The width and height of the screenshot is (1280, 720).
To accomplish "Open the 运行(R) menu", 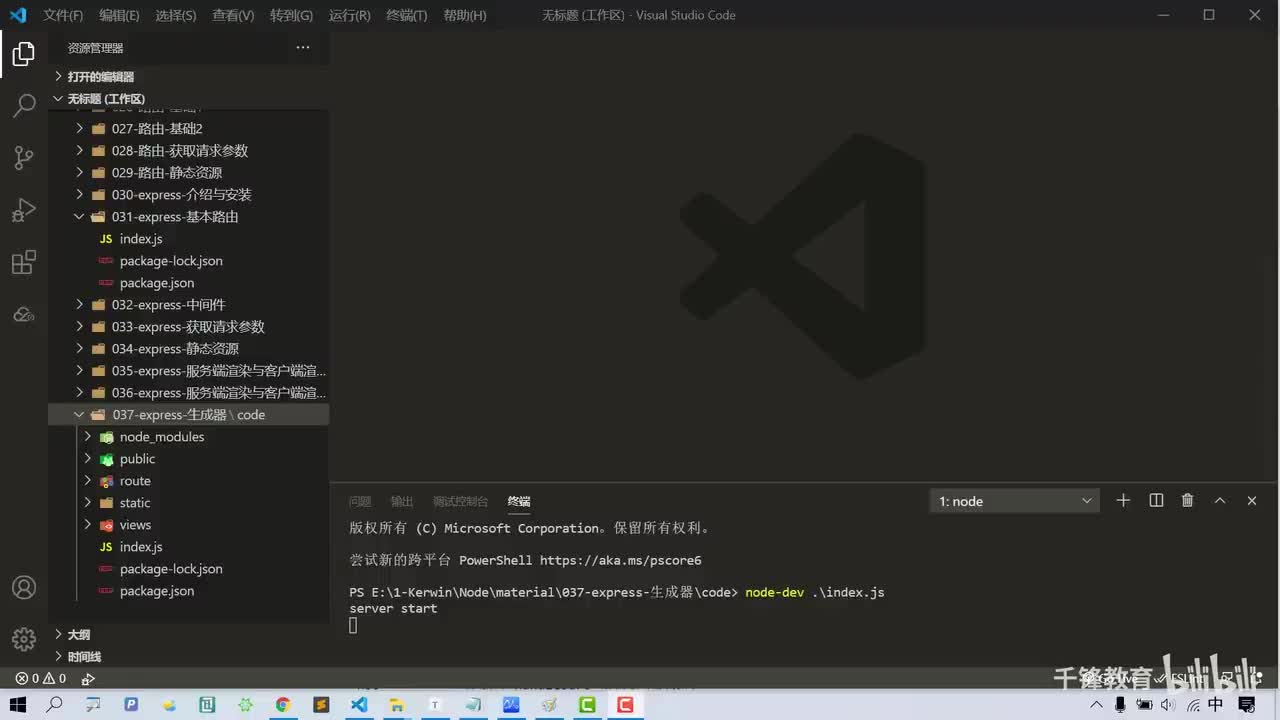I will coord(349,15).
